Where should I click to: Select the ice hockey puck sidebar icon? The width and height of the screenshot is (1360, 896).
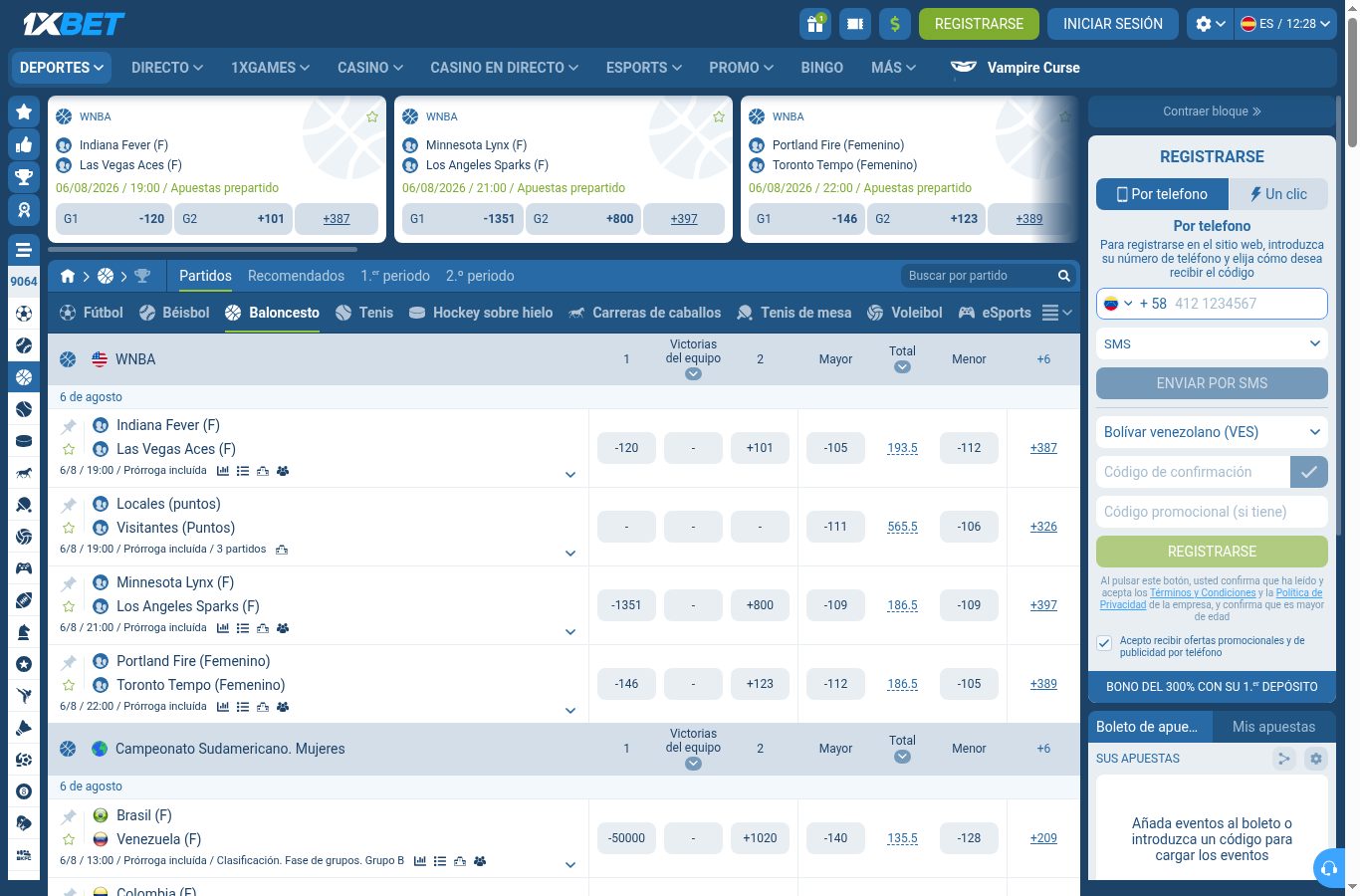(x=24, y=441)
